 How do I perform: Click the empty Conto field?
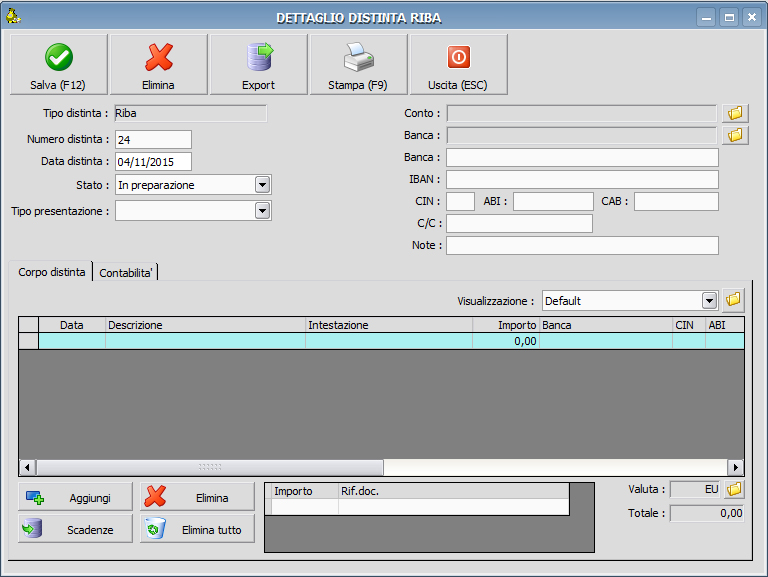coord(582,113)
